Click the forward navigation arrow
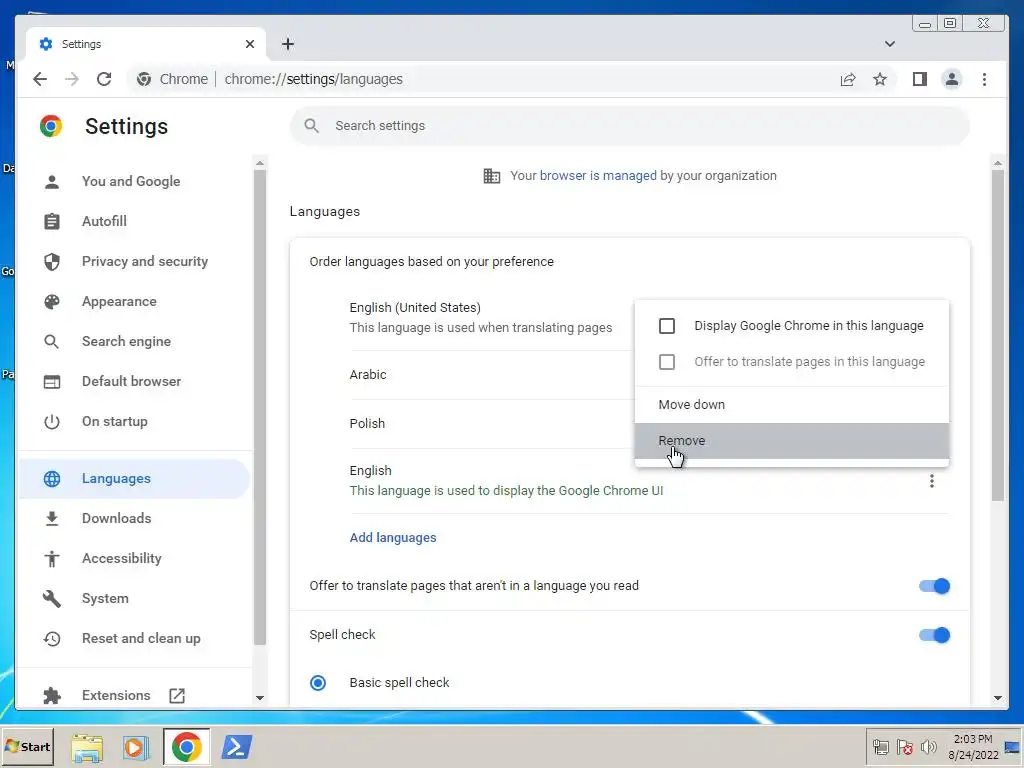1024x768 pixels. click(x=72, y=79)
